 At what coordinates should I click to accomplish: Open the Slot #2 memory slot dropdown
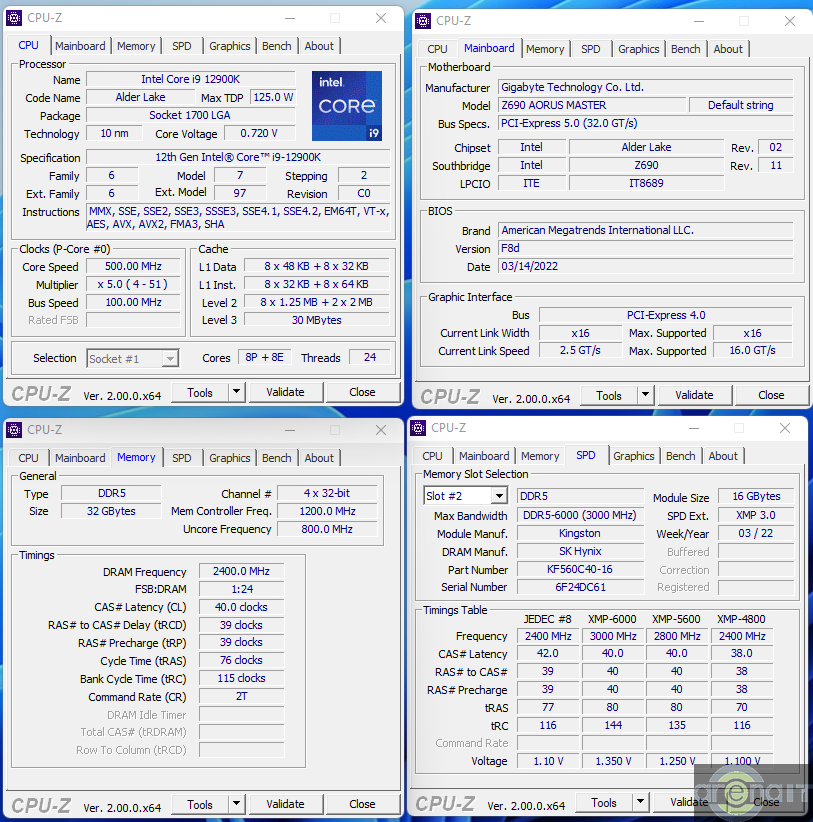(x=498, y=497)
